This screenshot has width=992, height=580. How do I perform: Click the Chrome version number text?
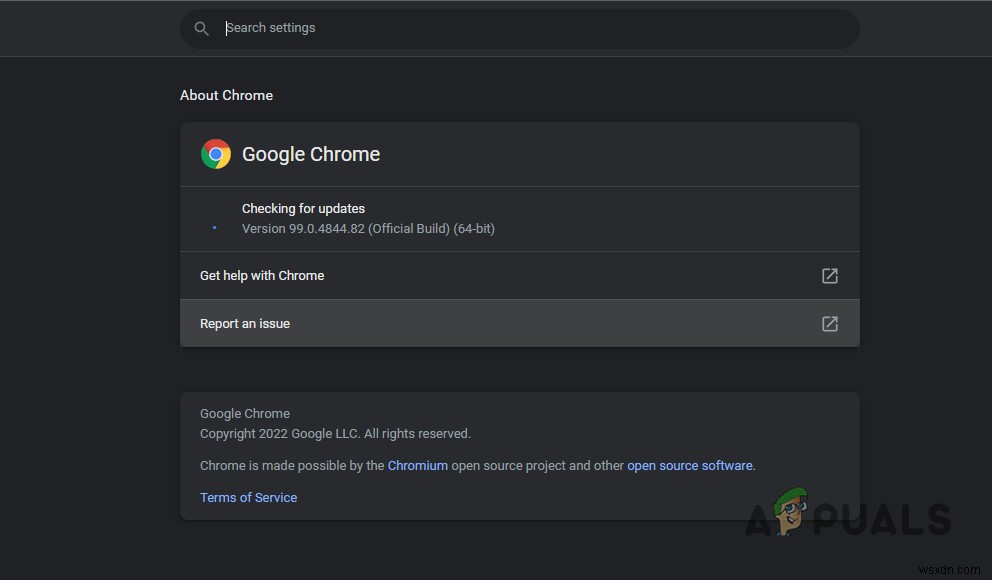tap(368, 228)
